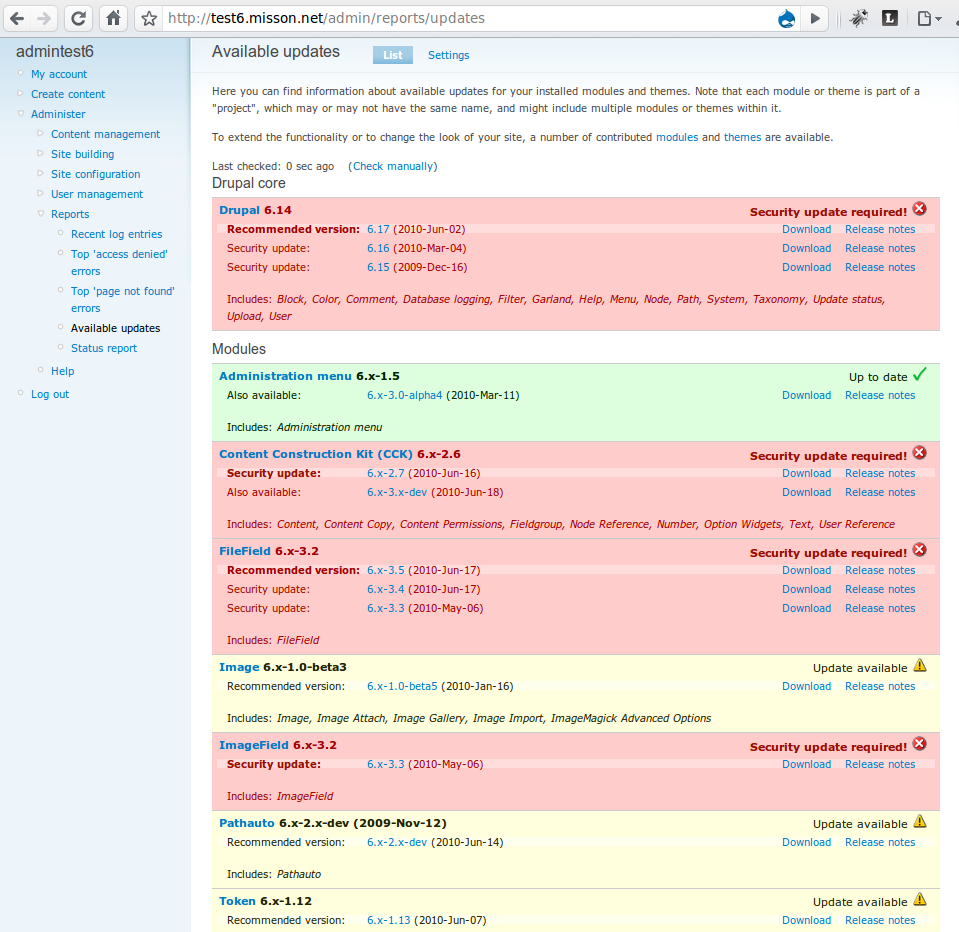Open the page menu dropdown icon
Image resolution: width=959 pixels, height=932 pixels.
(929, 18)
